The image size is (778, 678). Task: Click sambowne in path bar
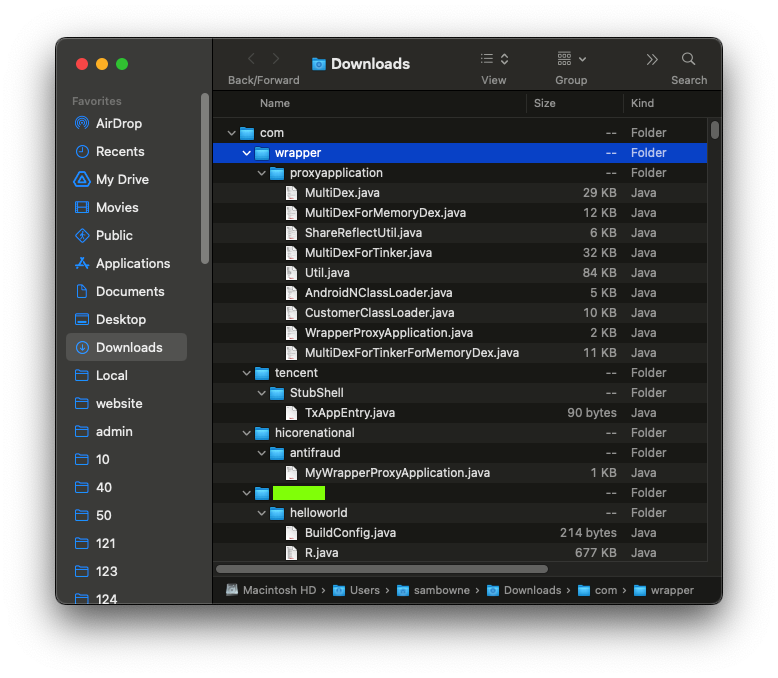coord(434,590)
